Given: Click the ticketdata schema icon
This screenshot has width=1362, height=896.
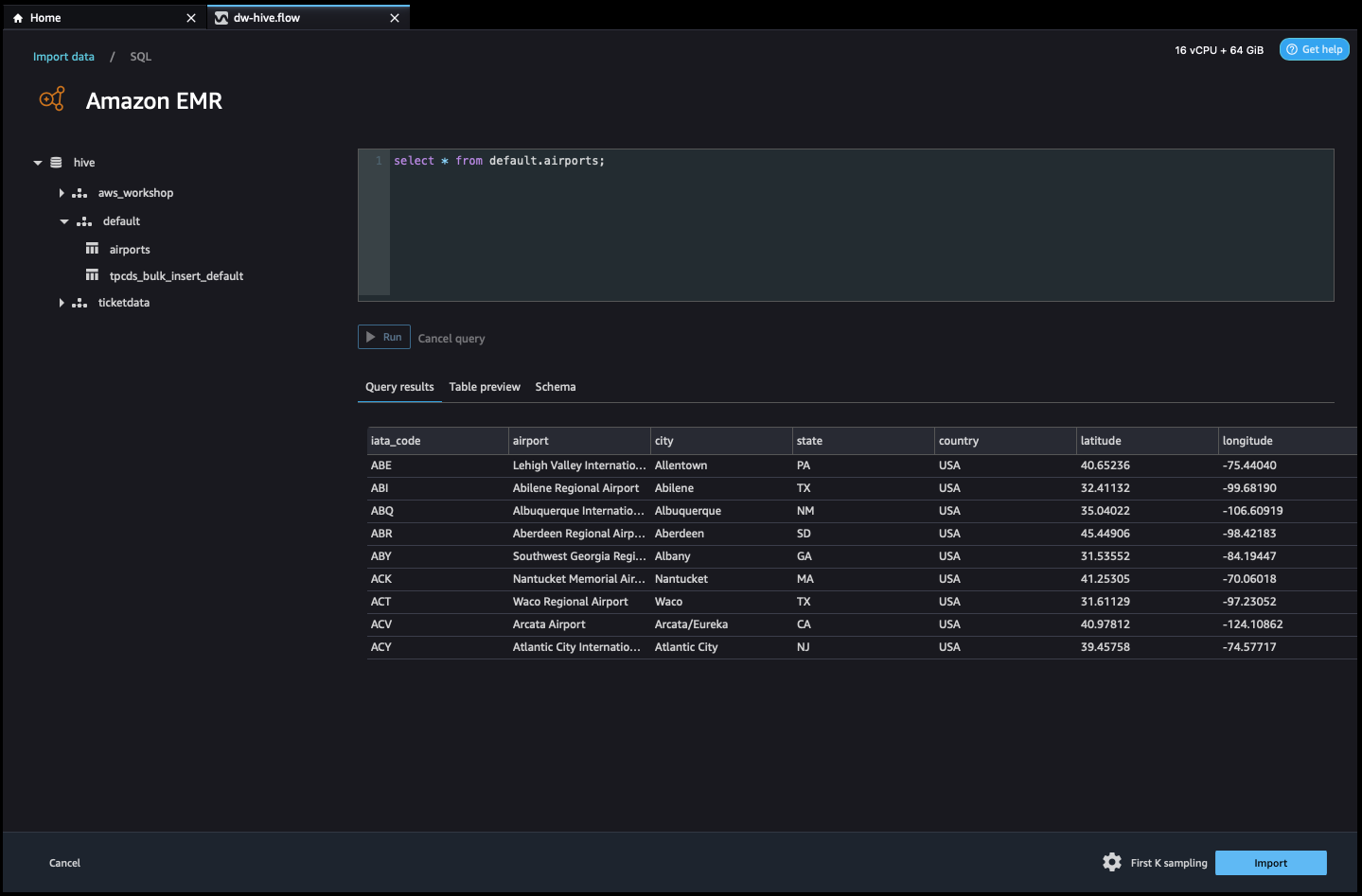Looking at the screenshot, I should 80,303.
